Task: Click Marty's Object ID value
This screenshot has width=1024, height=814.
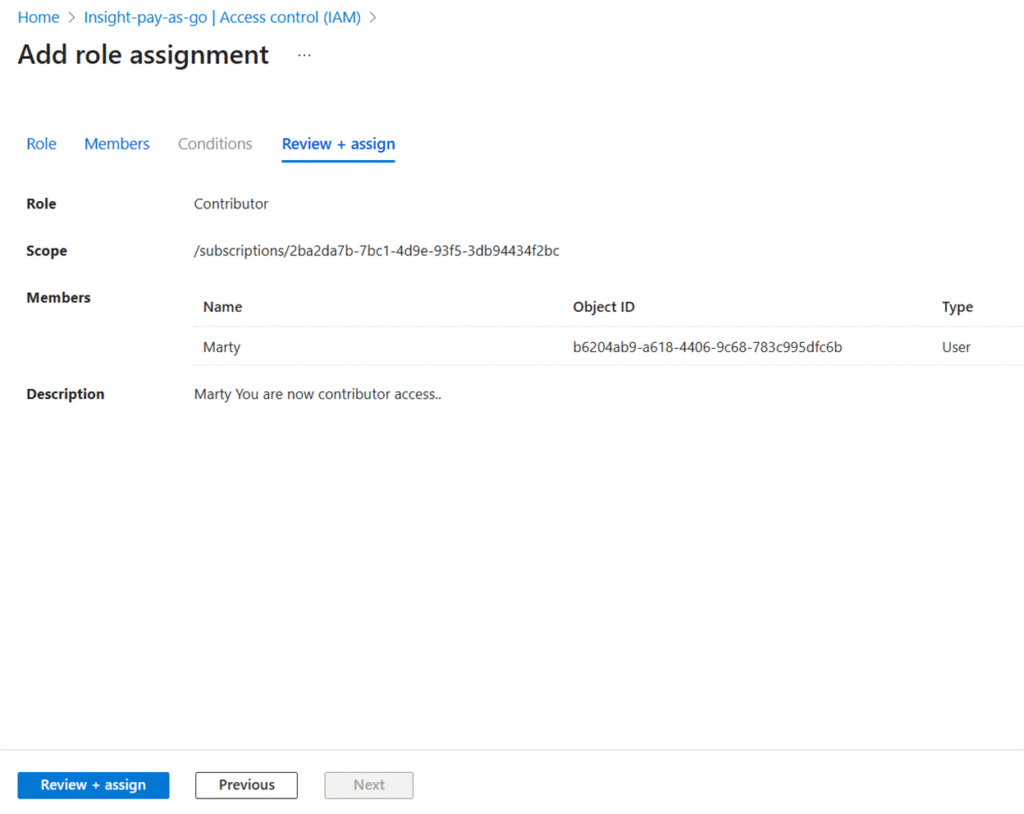Action: click(707, 347)
